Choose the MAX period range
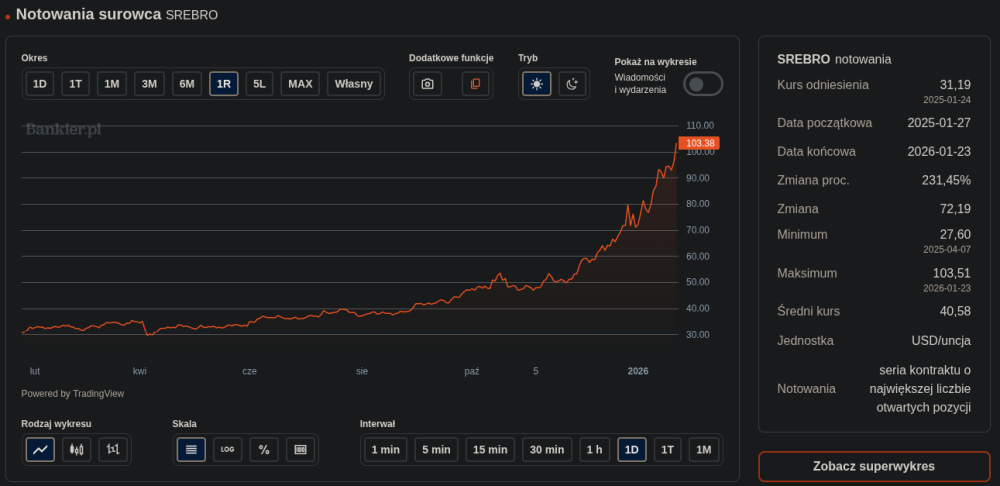The image size is (1000, 486). 300,84
